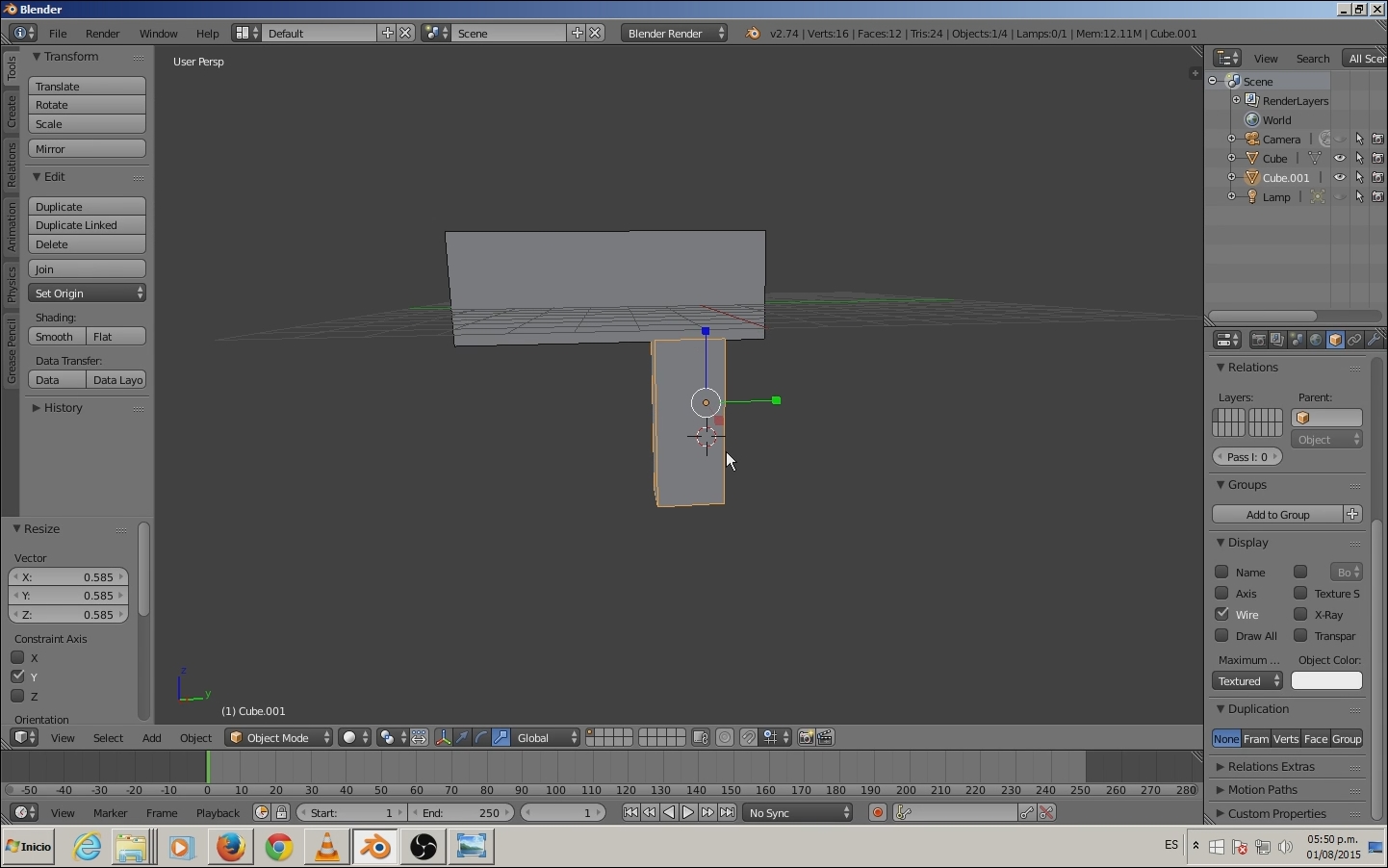Enable the X-Ray checkbox

pos(1301,614)
